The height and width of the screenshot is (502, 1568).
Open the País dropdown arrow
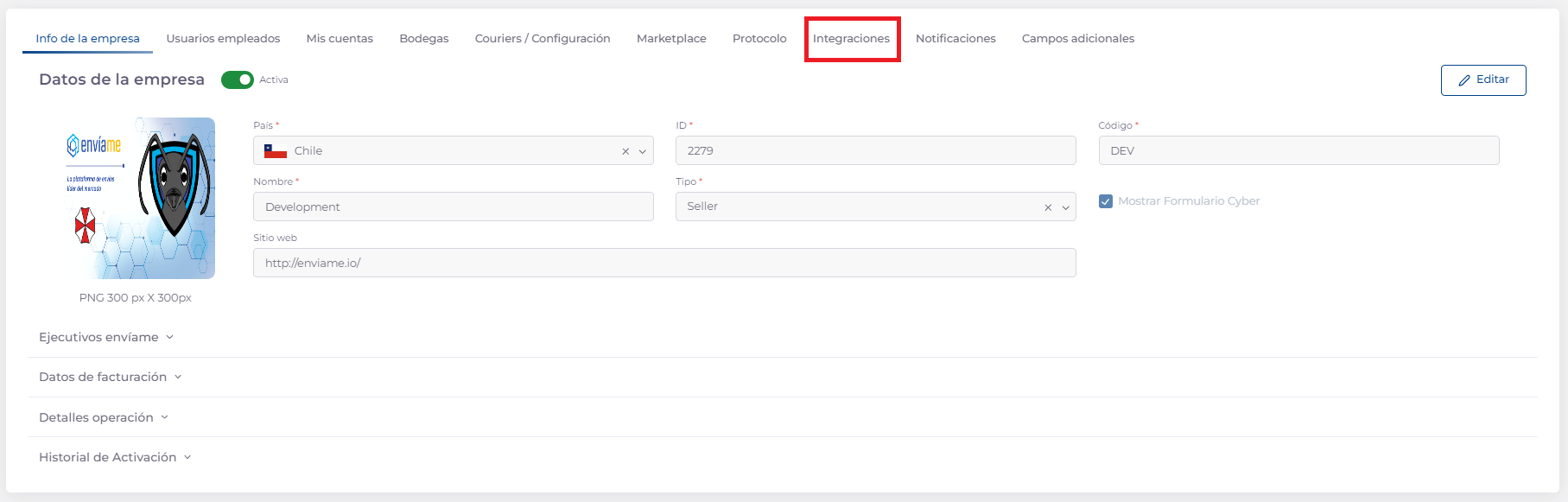(642, 151)
